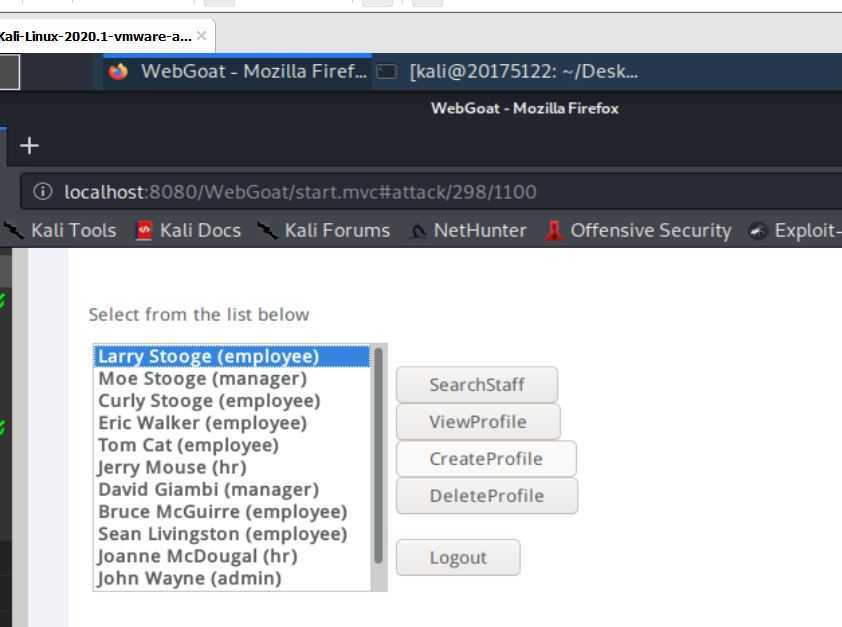This screenshot has width=842, height=627.
Task: Switch to the WebGoat - Mozilla Firefox taskbar window
Action: click(x=237, y=71)
